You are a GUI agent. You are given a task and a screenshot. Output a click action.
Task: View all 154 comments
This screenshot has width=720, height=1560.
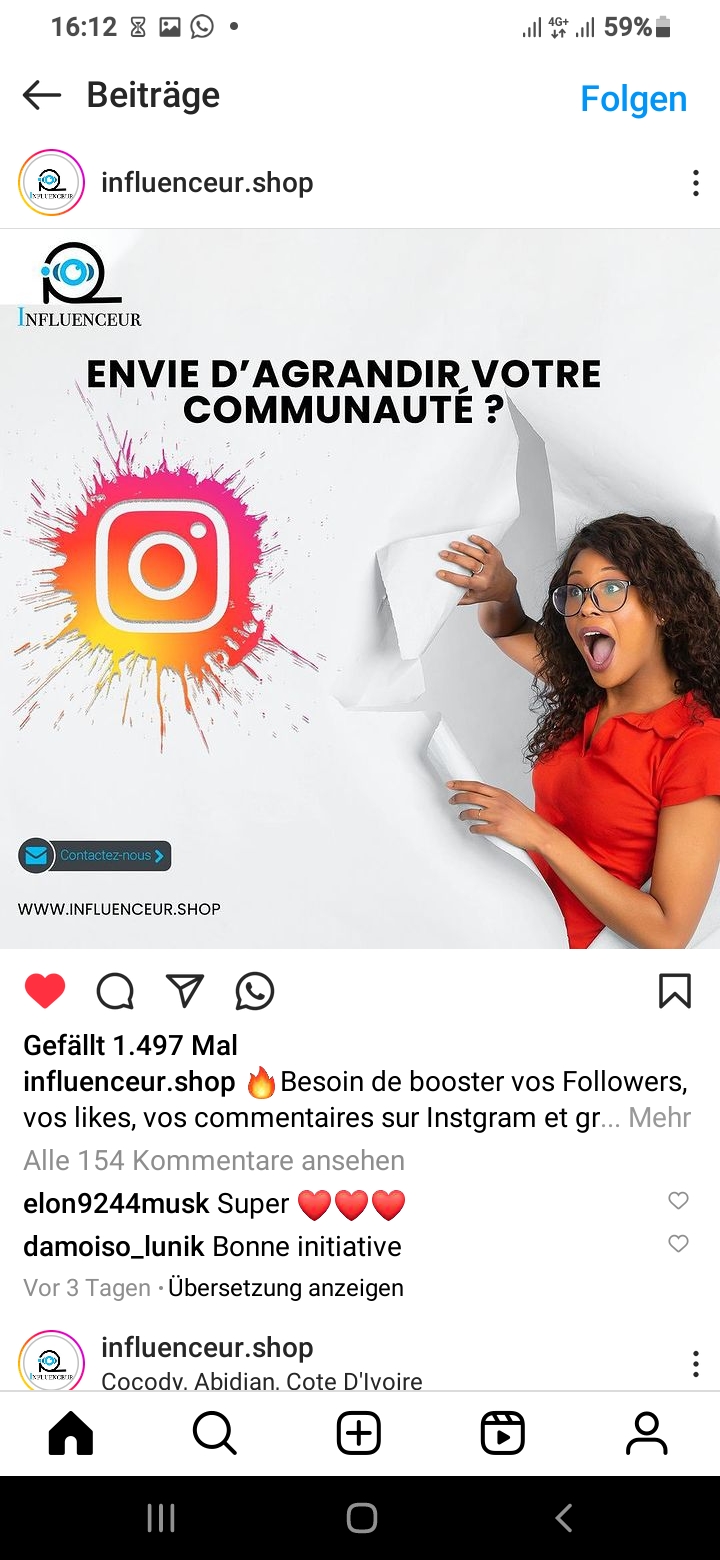pyautogui.click(x=214, y=1160)
